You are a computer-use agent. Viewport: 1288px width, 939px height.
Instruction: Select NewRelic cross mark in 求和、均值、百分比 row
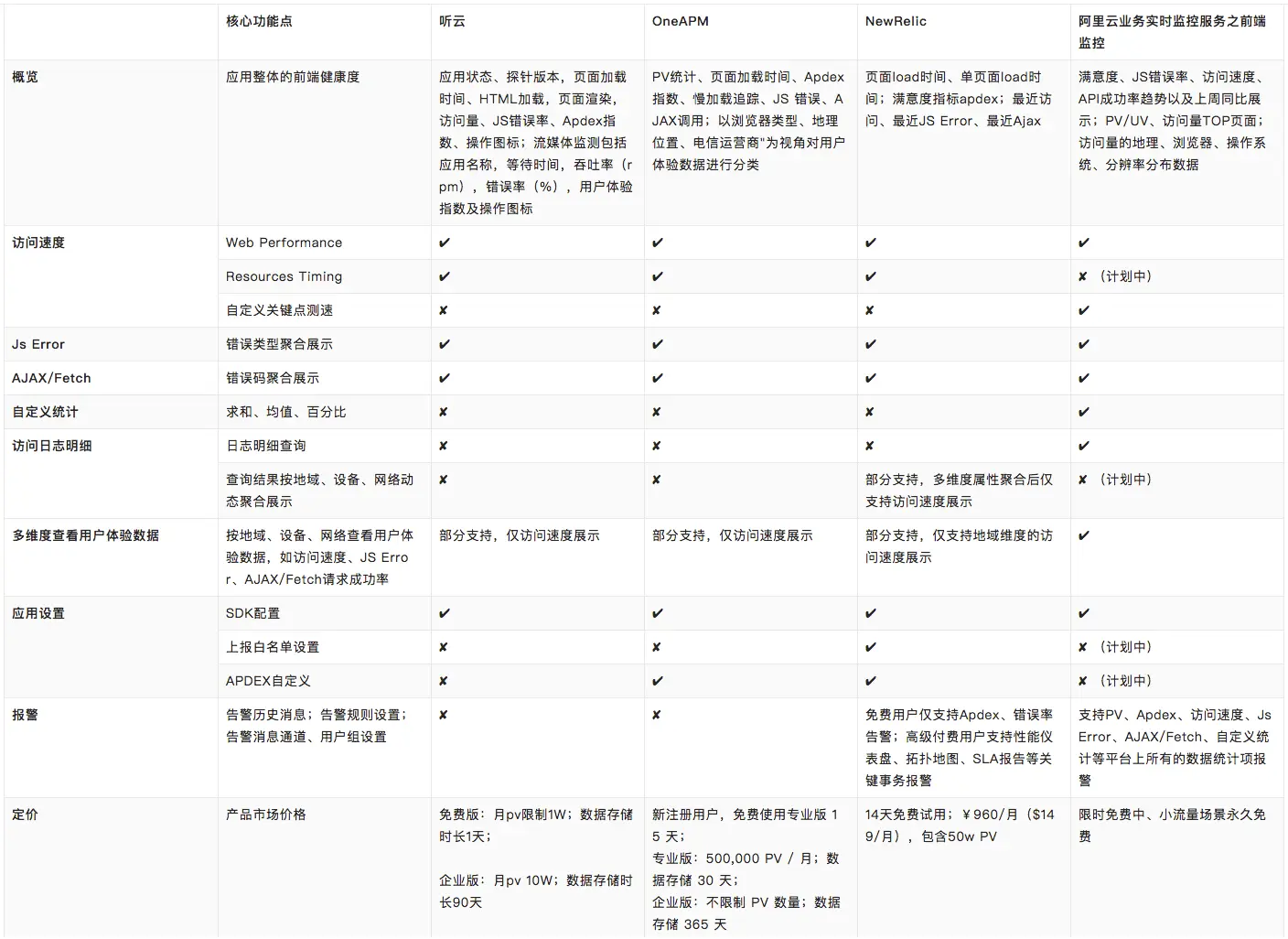coord(870,412)
